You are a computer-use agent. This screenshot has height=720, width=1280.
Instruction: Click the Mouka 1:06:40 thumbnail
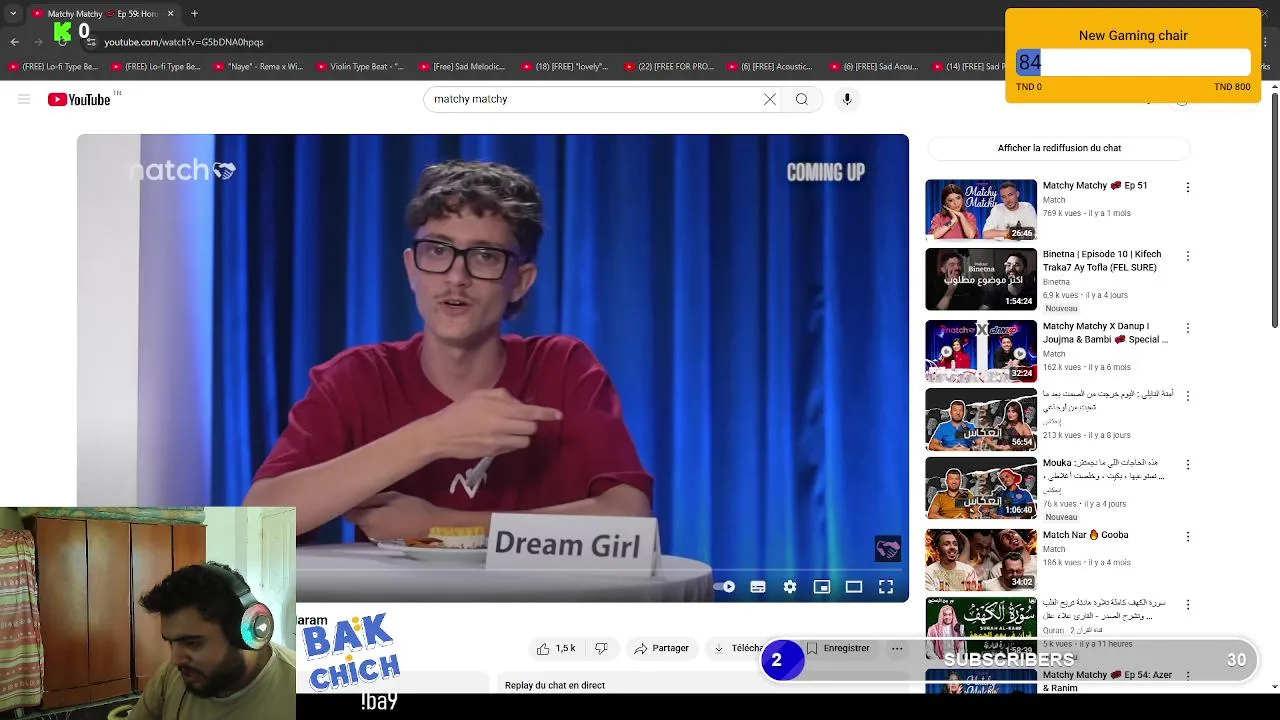[981, 488]
